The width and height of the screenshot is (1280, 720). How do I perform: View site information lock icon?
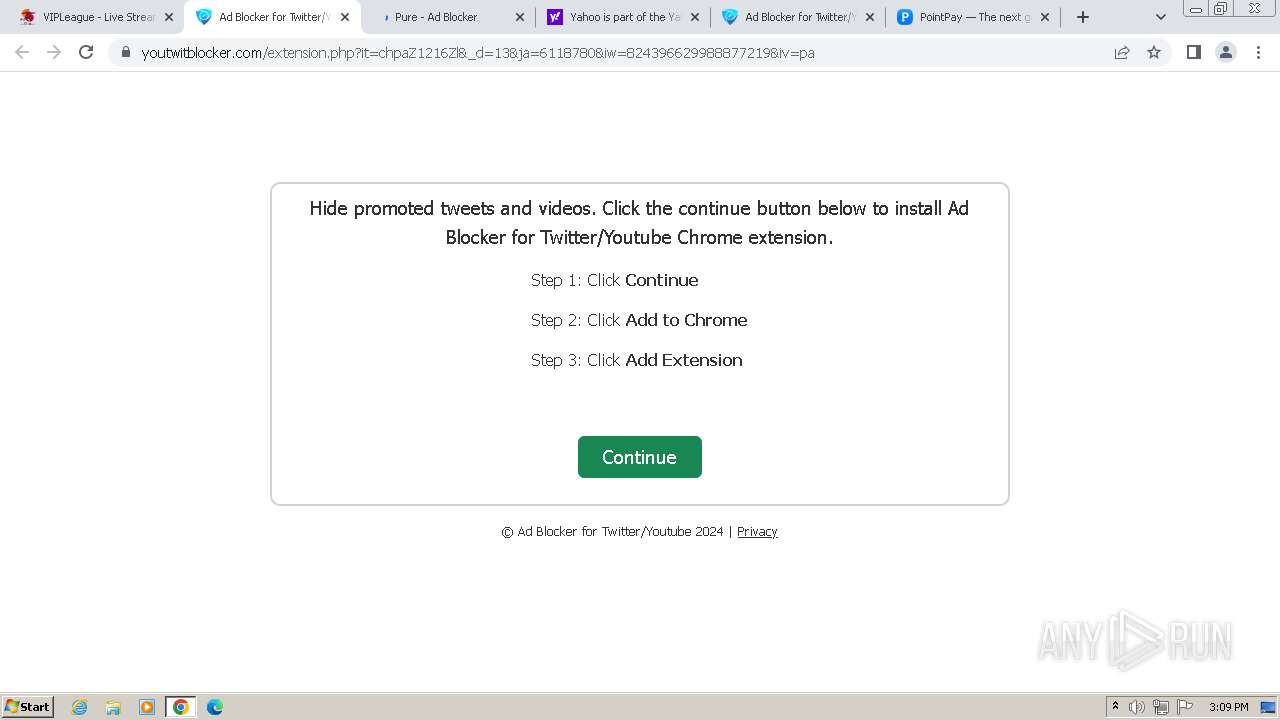tap(126, 53)
